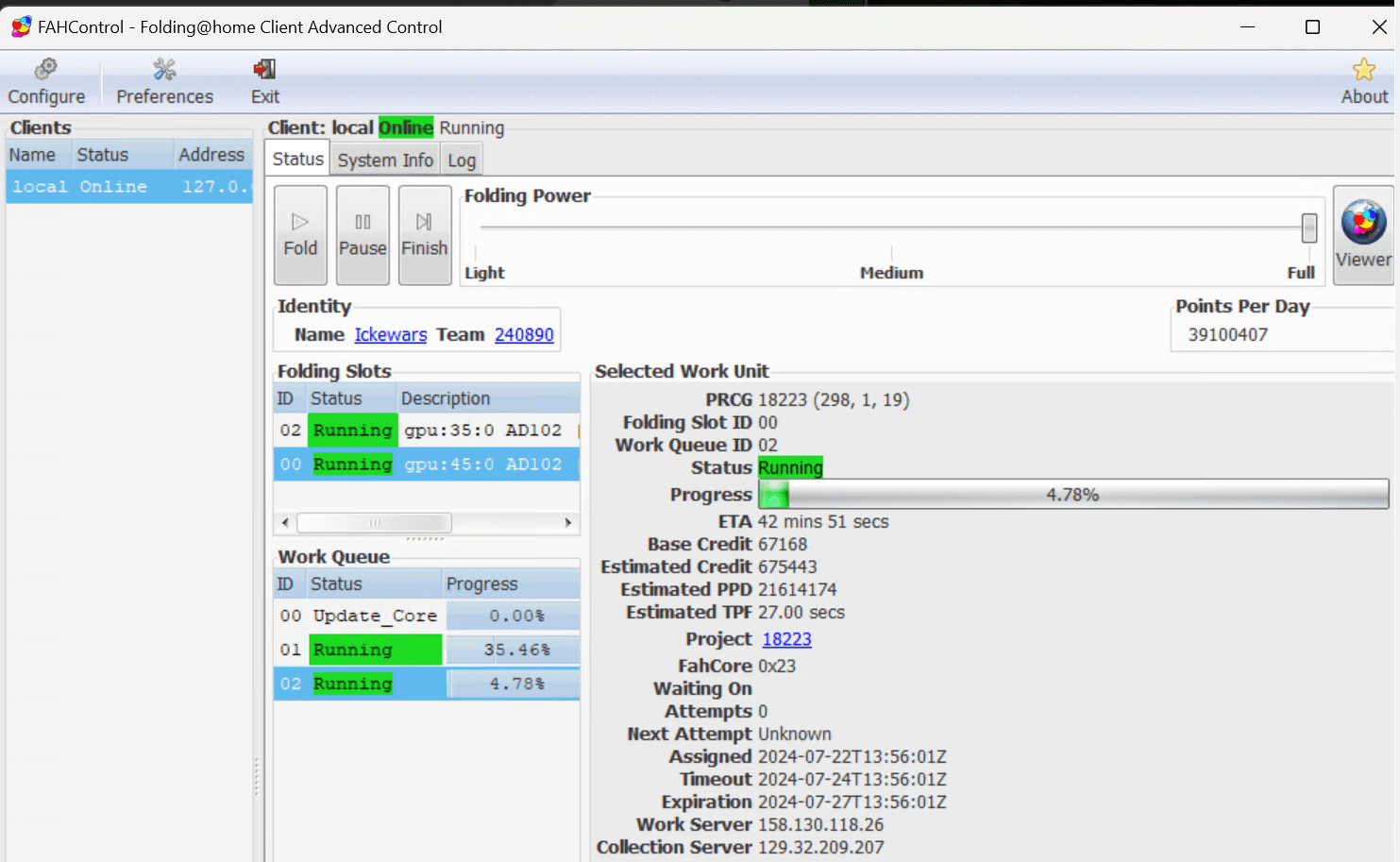The width and height of the screenshot is (1400, 862).
Task: Open the Ickewars name link
Action: click(391, 334)
